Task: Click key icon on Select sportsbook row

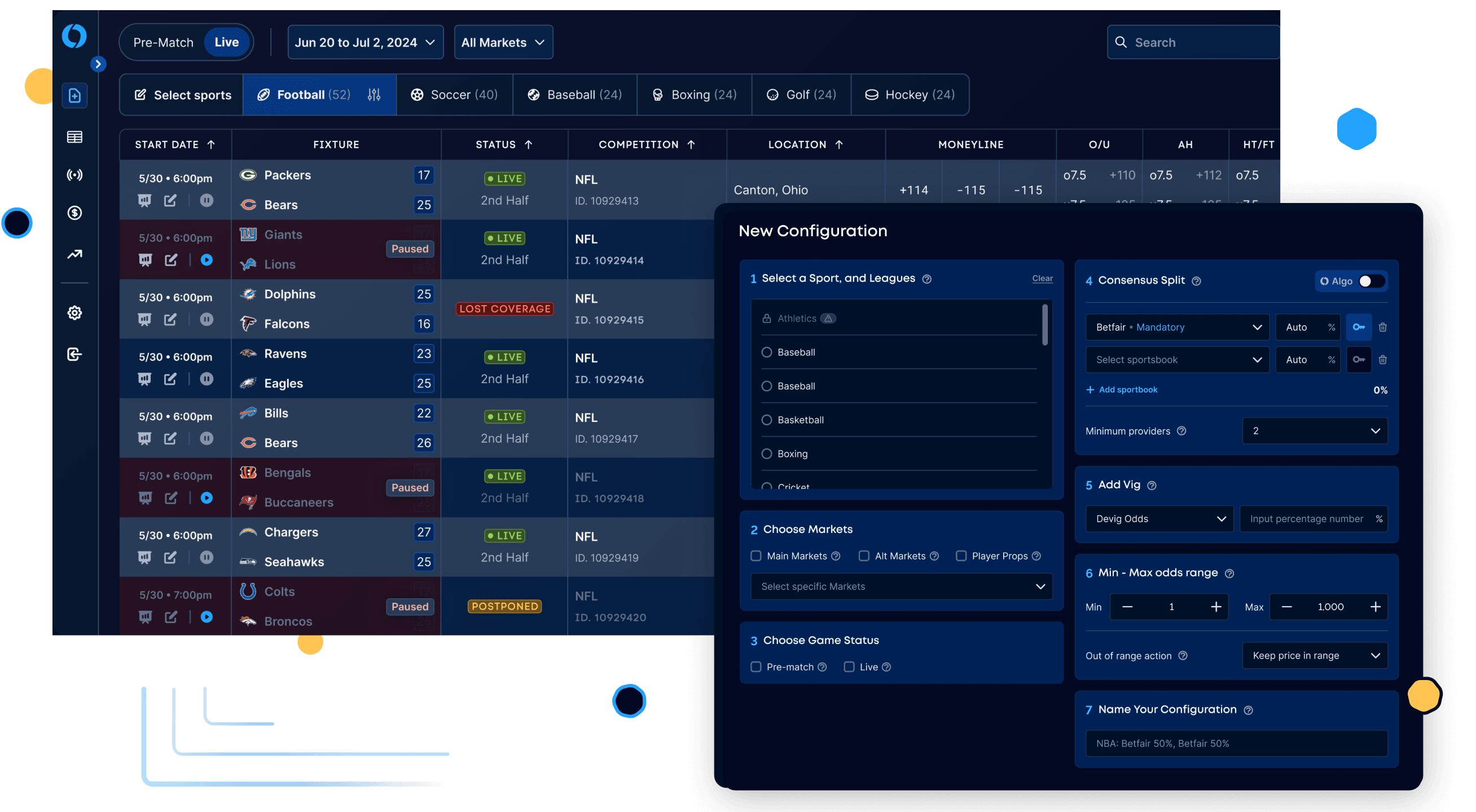Action: coord(1358,360)
